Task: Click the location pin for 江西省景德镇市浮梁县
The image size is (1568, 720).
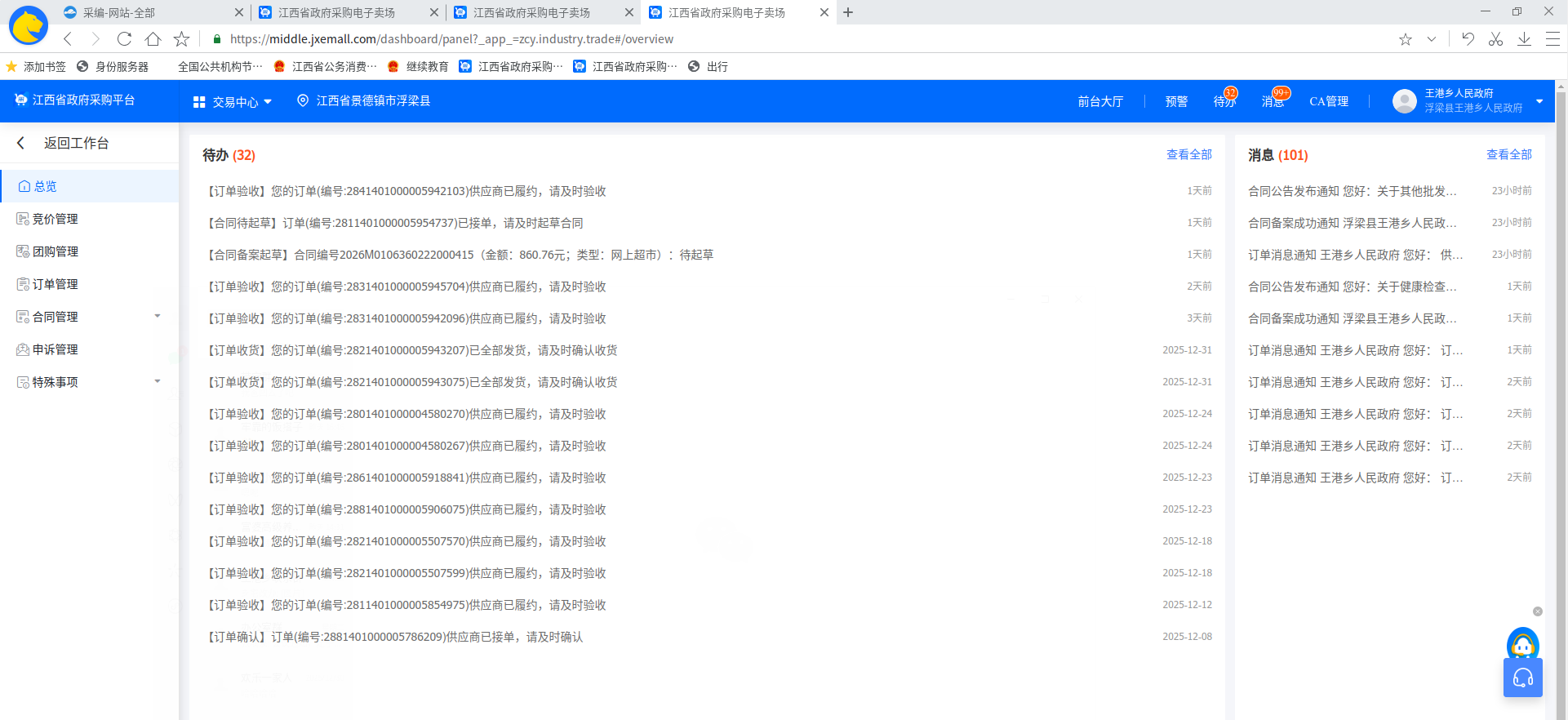Action: (x=303, y=100)
